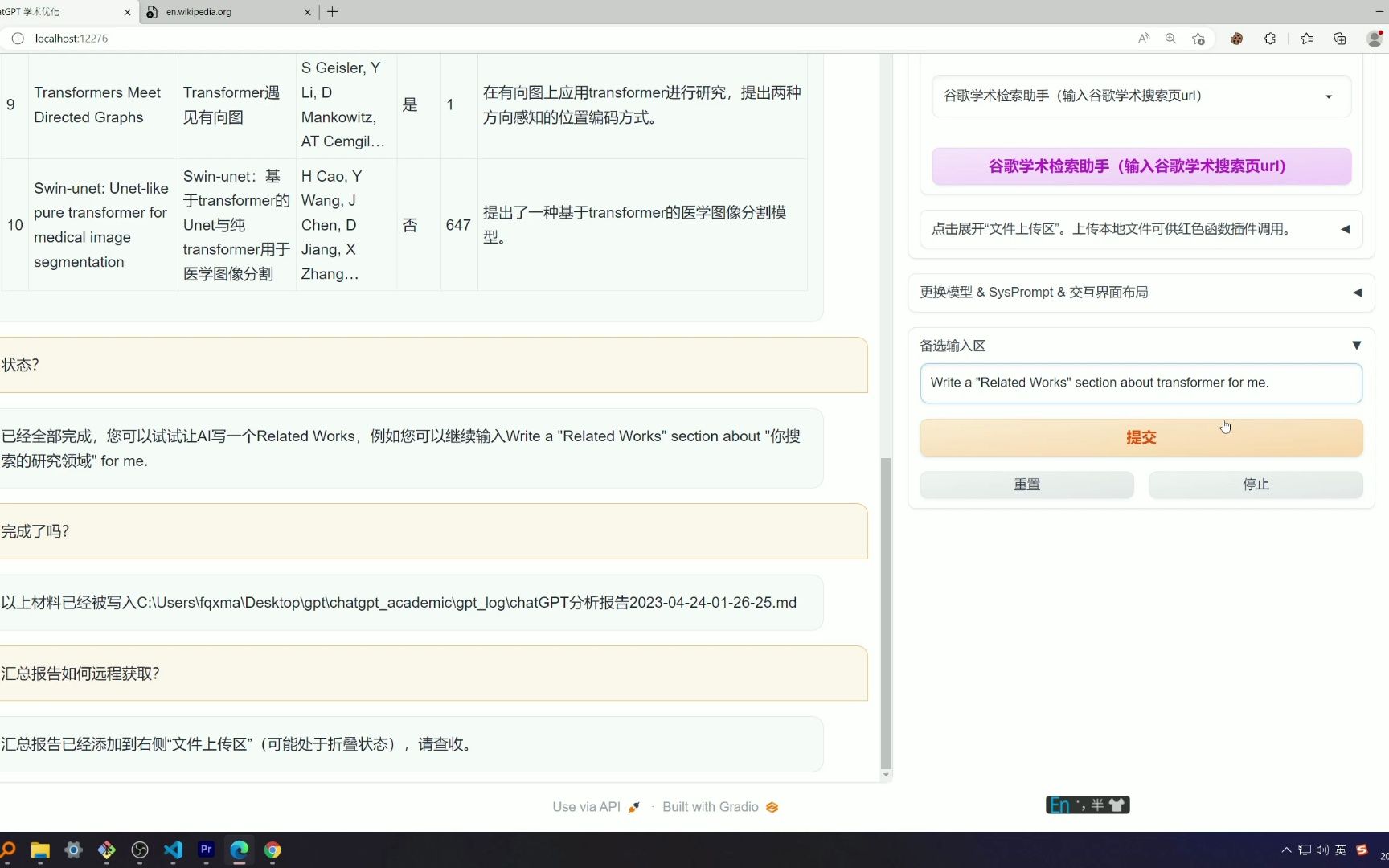Click the Swin-unet paper title cell

click(103, 225)
